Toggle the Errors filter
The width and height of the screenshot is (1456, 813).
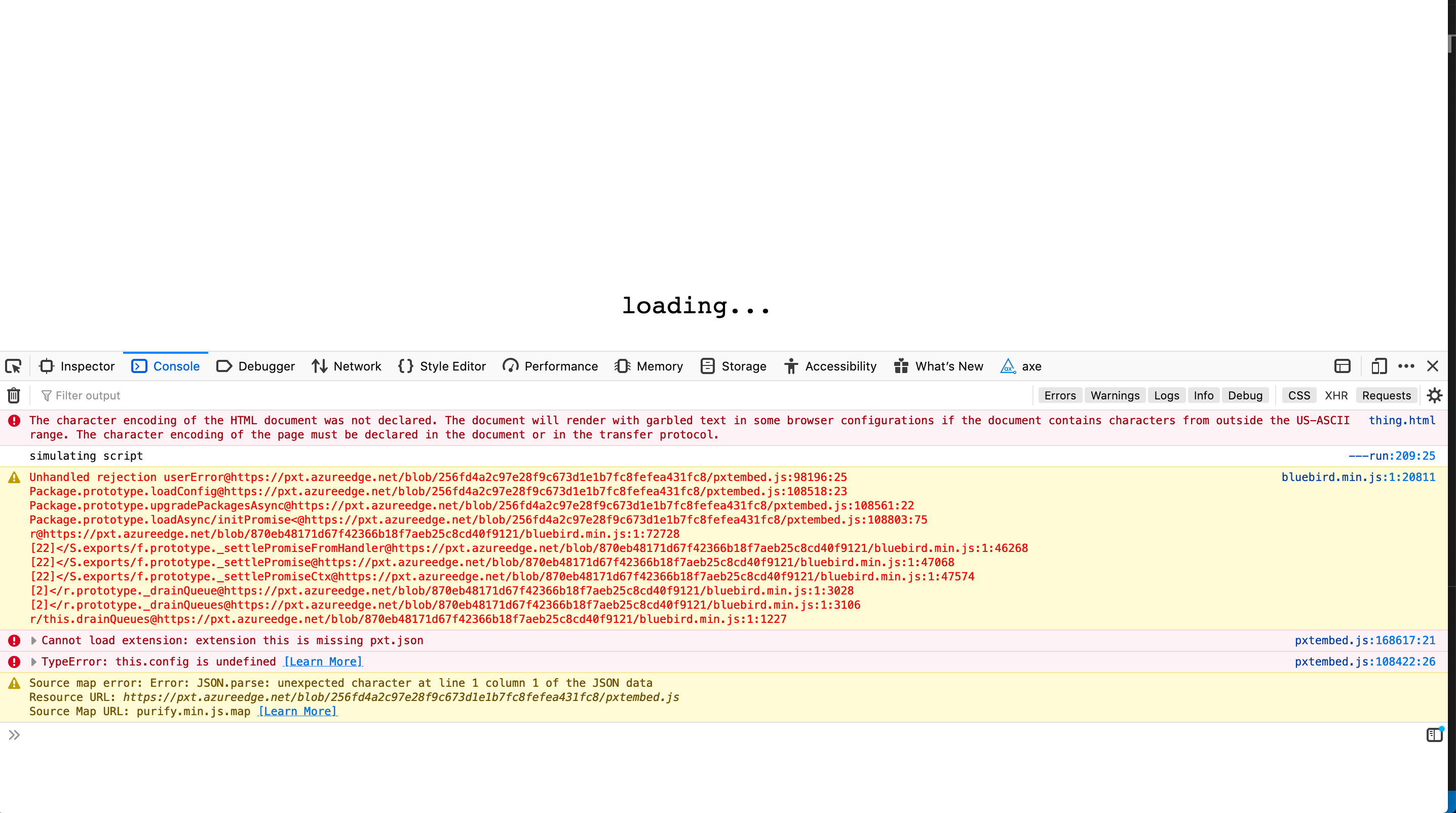[1060, 395]
